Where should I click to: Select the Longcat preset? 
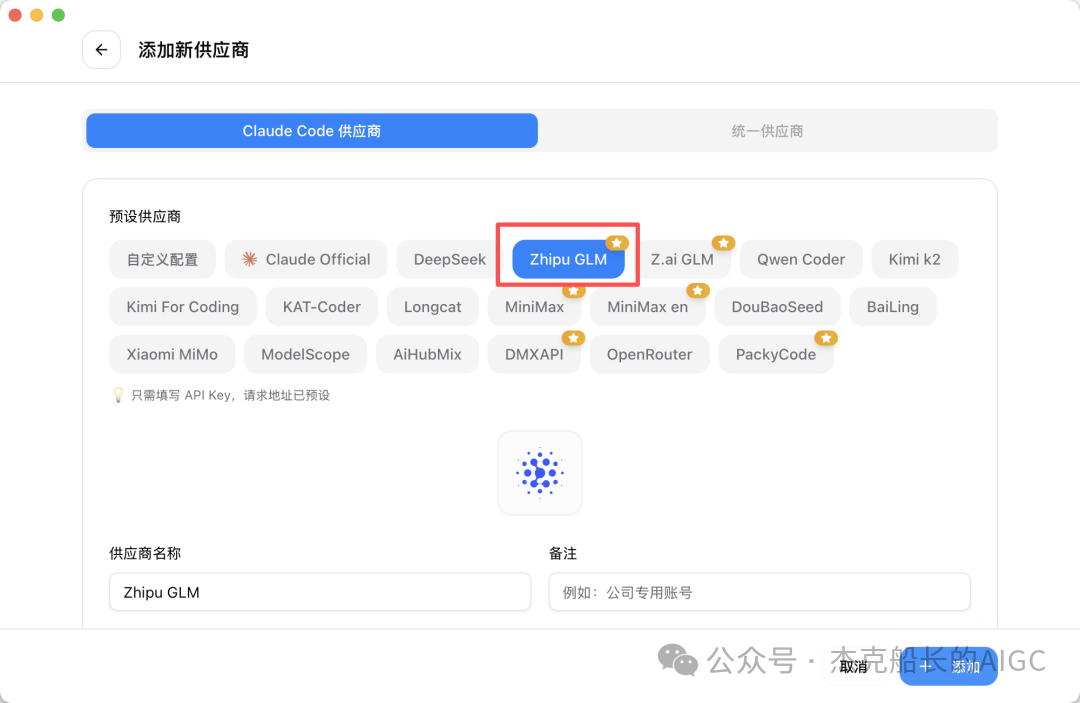pos(433,307)
